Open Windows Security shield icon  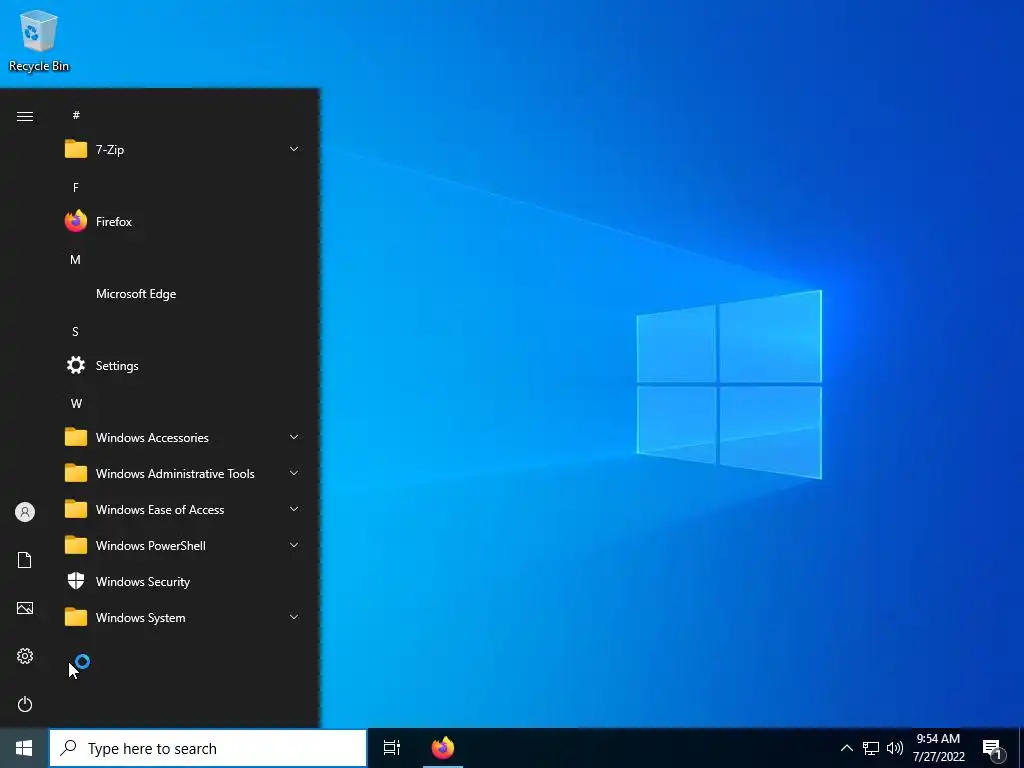tap(76, 581)
